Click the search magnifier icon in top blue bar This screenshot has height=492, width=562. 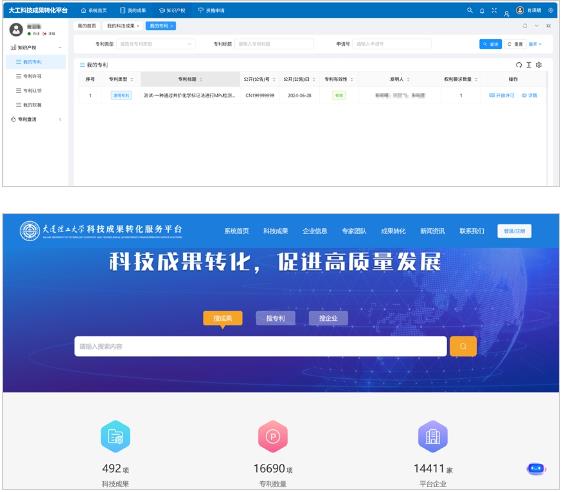[470, 10]
